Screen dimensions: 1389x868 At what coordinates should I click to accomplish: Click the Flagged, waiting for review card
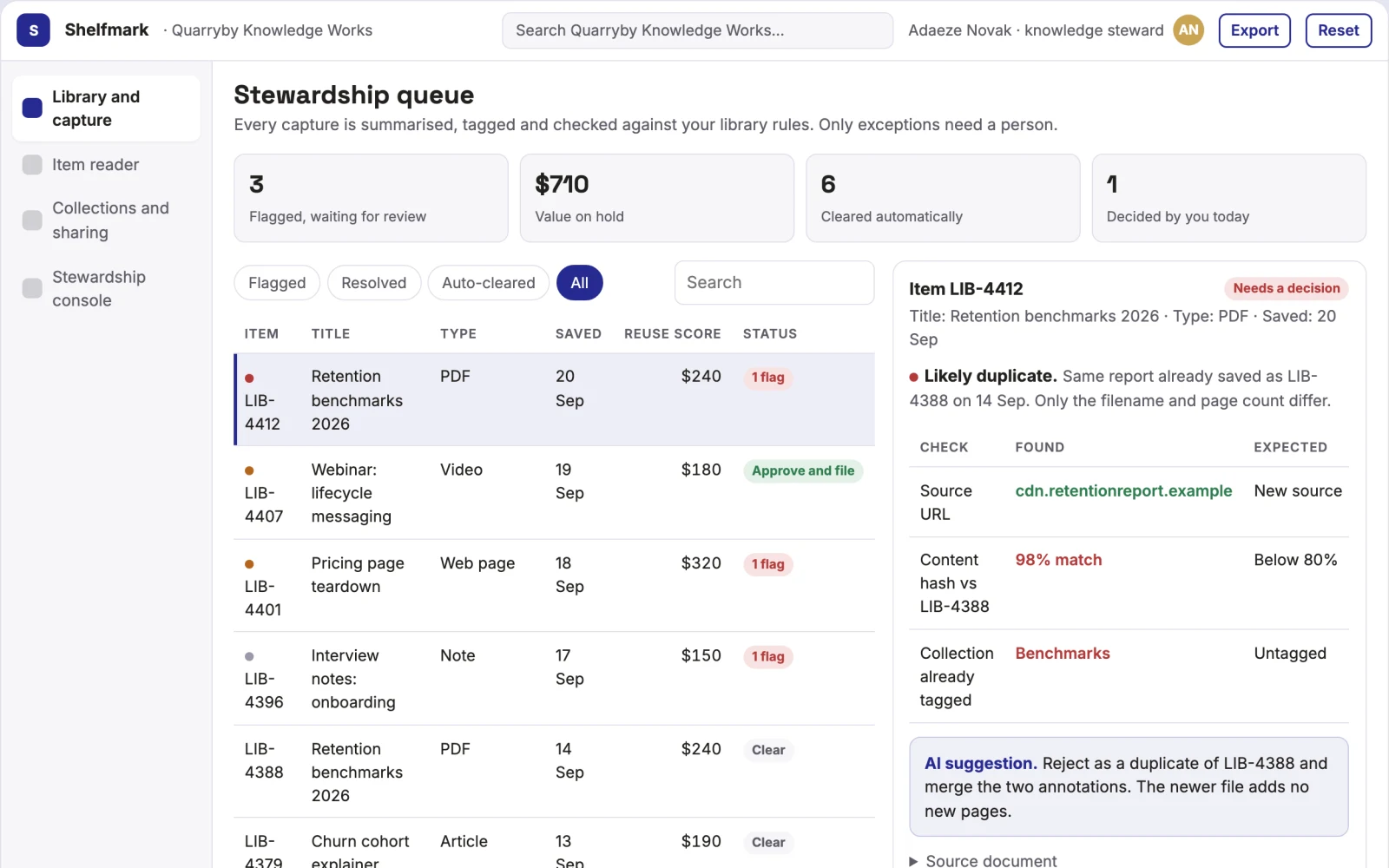click(x=371, y=198)
